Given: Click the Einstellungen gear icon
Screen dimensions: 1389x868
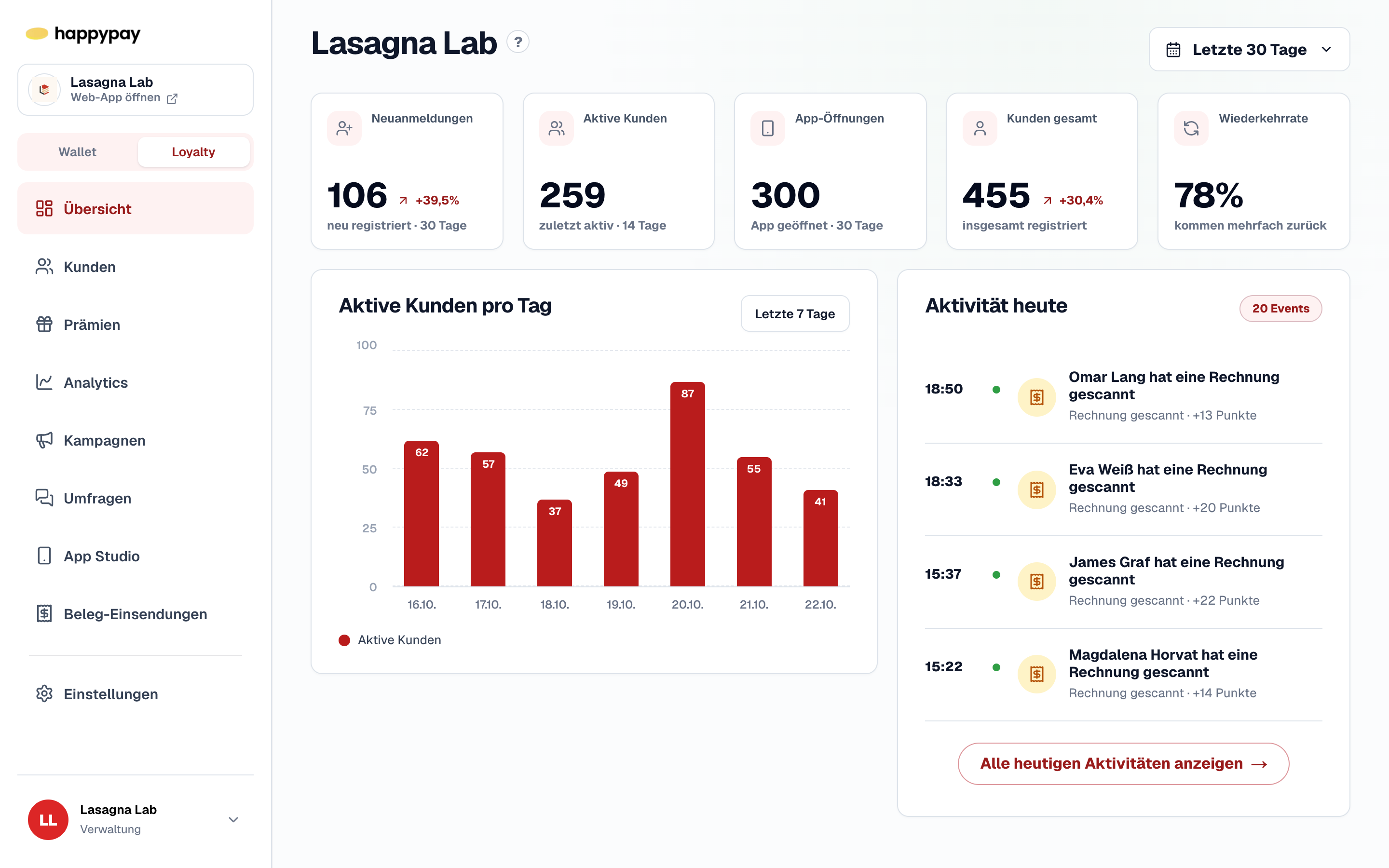Looking at the screenshot, I should (x=44, y=693).
